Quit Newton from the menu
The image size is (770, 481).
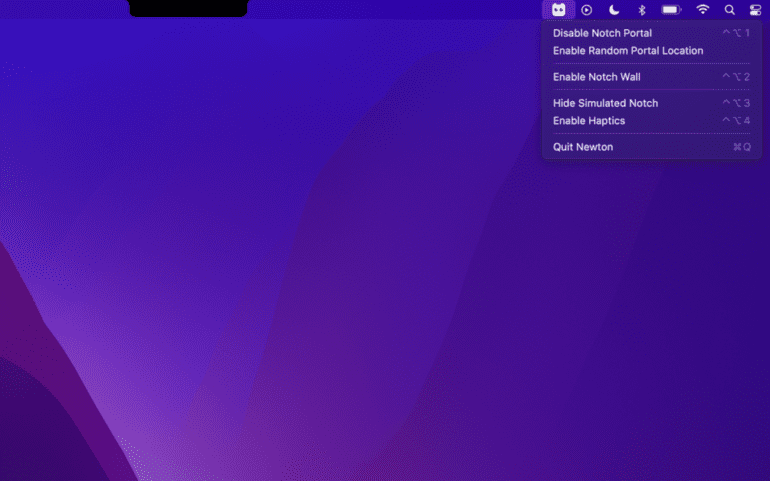(583, 147)
